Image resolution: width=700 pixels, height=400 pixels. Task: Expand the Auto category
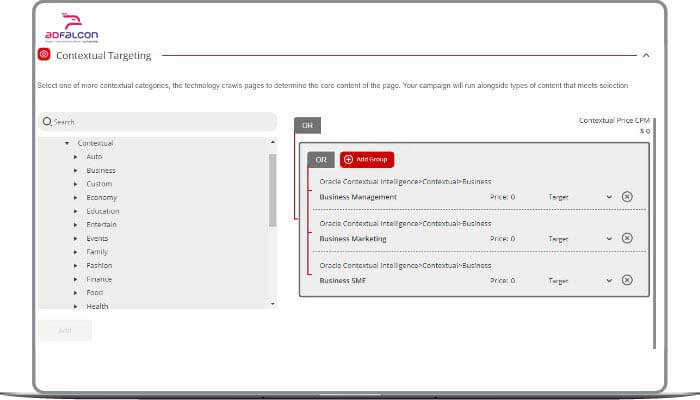tap(76, 157)
